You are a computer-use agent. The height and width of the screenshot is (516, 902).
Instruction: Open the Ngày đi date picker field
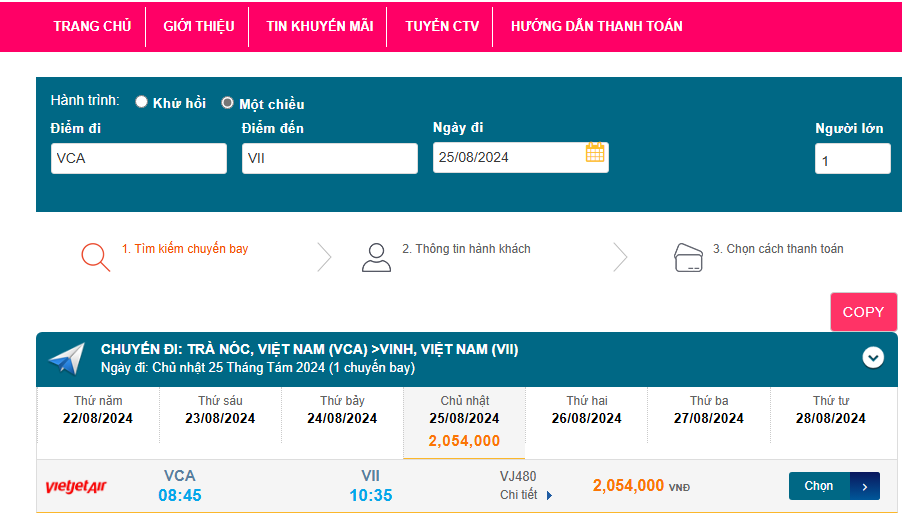508,157
